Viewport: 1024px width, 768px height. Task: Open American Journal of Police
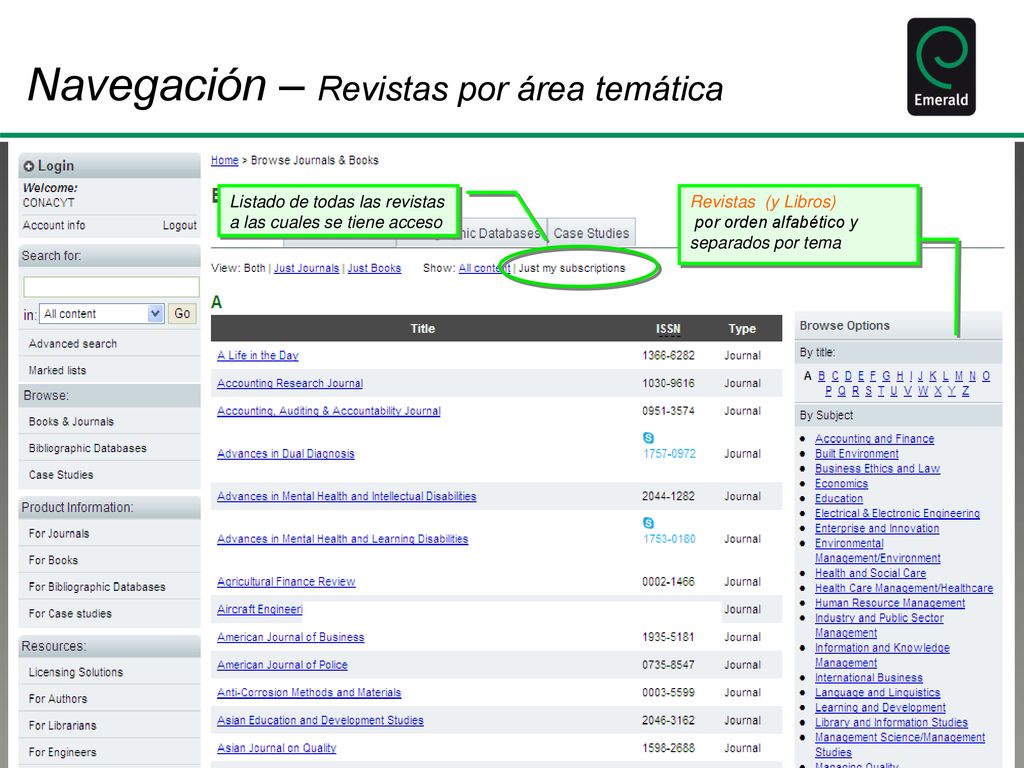tap(282, 665)
